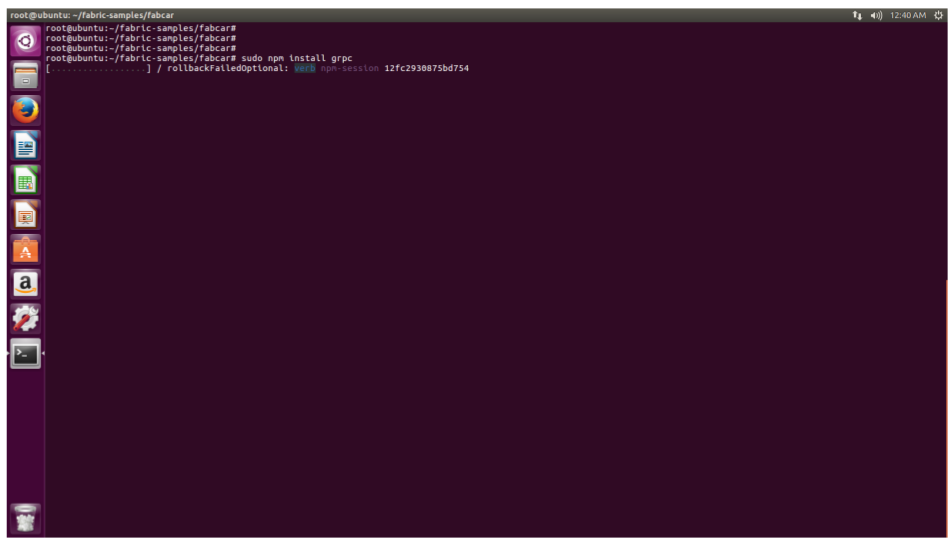951x539 pixels.
Task: Click the session id 12fc2930875bd754
Action: pyautogui.click(x=426, y=69)
